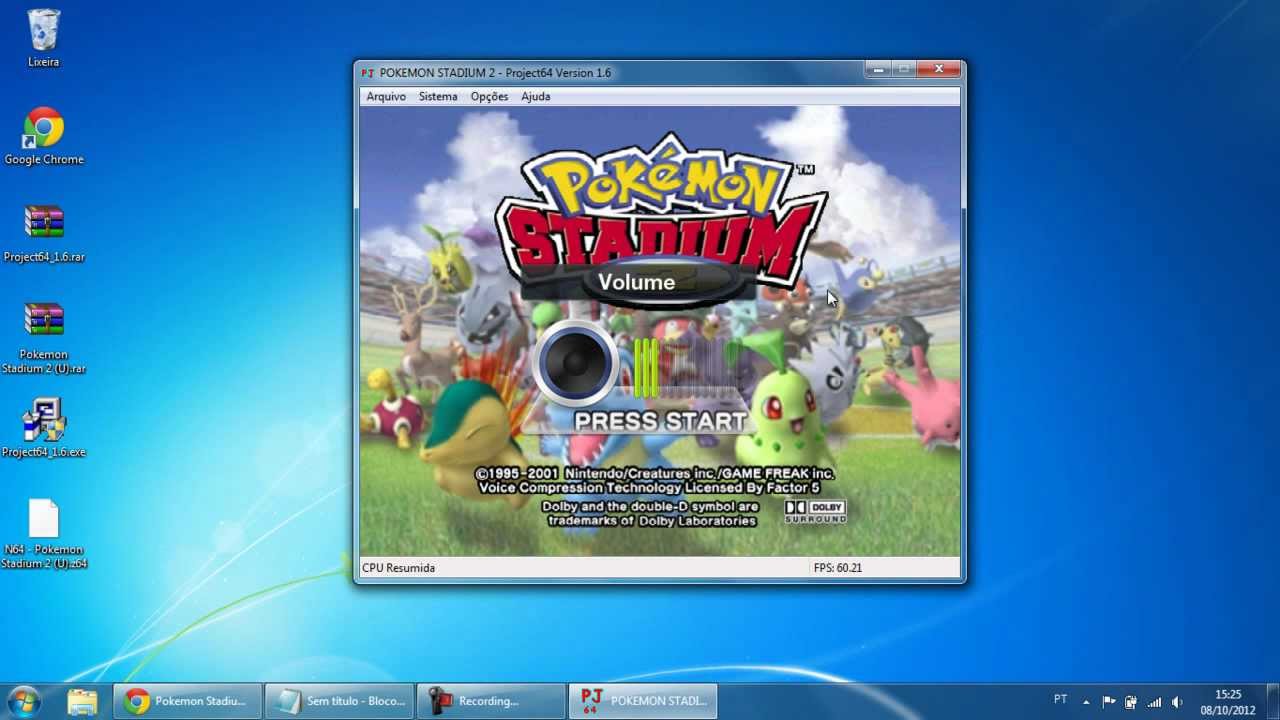Open Windows Explorer from the taskbar

[x=82, y=701]
